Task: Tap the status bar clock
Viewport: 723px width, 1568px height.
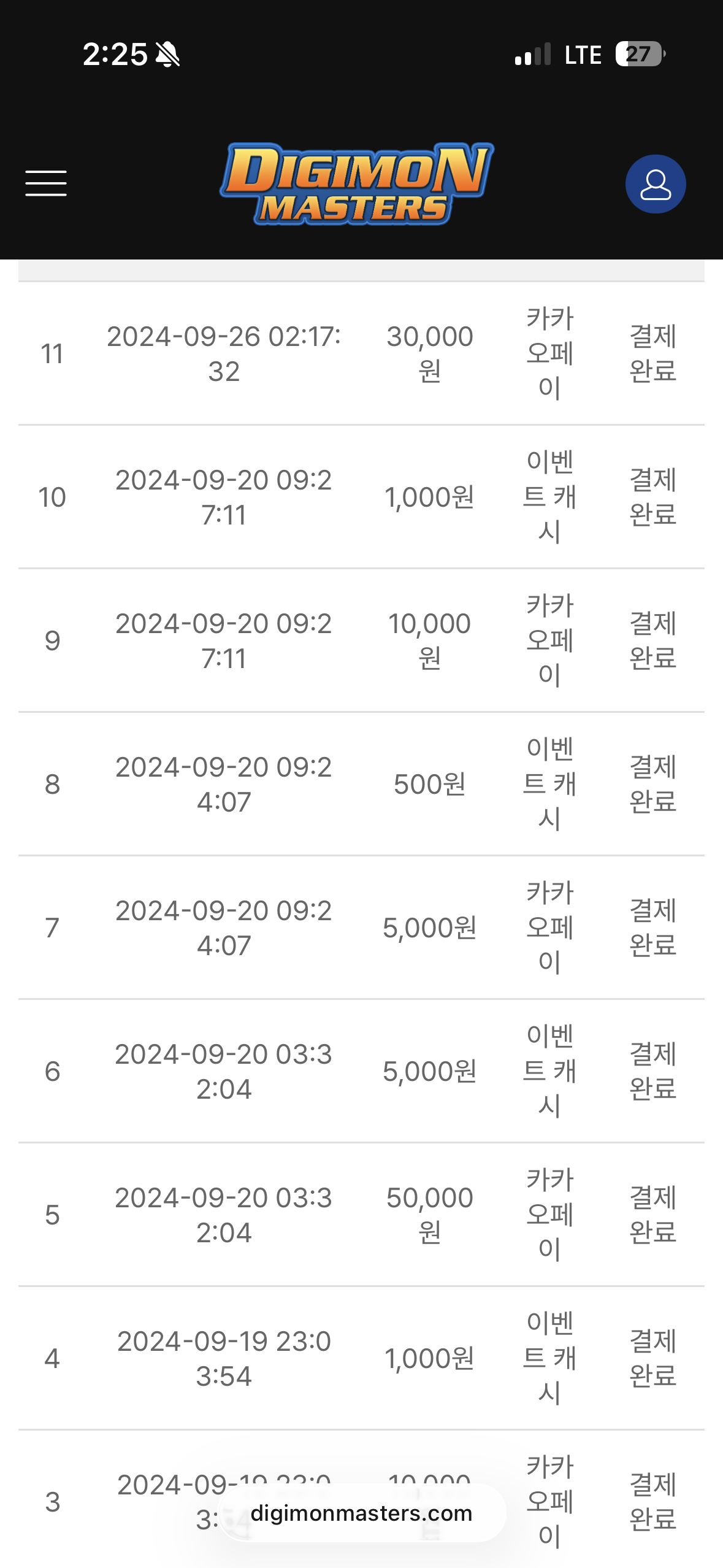Action: click(115, 55)
